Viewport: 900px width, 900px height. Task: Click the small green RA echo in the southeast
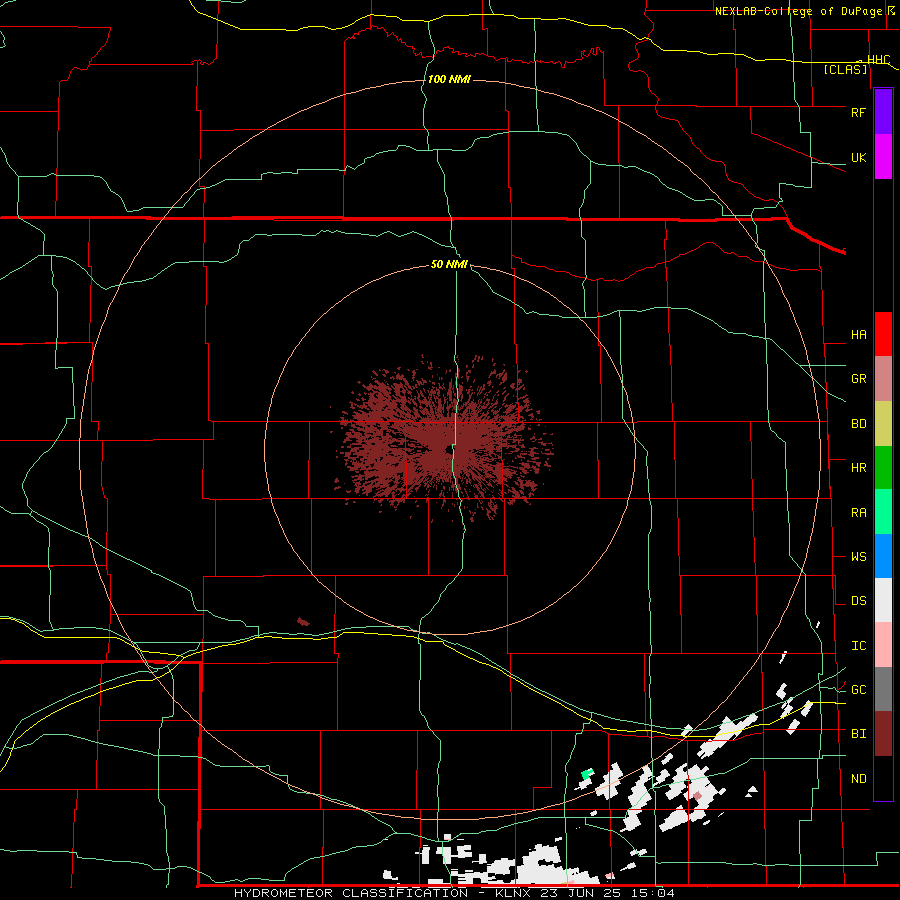pos(587,774)
